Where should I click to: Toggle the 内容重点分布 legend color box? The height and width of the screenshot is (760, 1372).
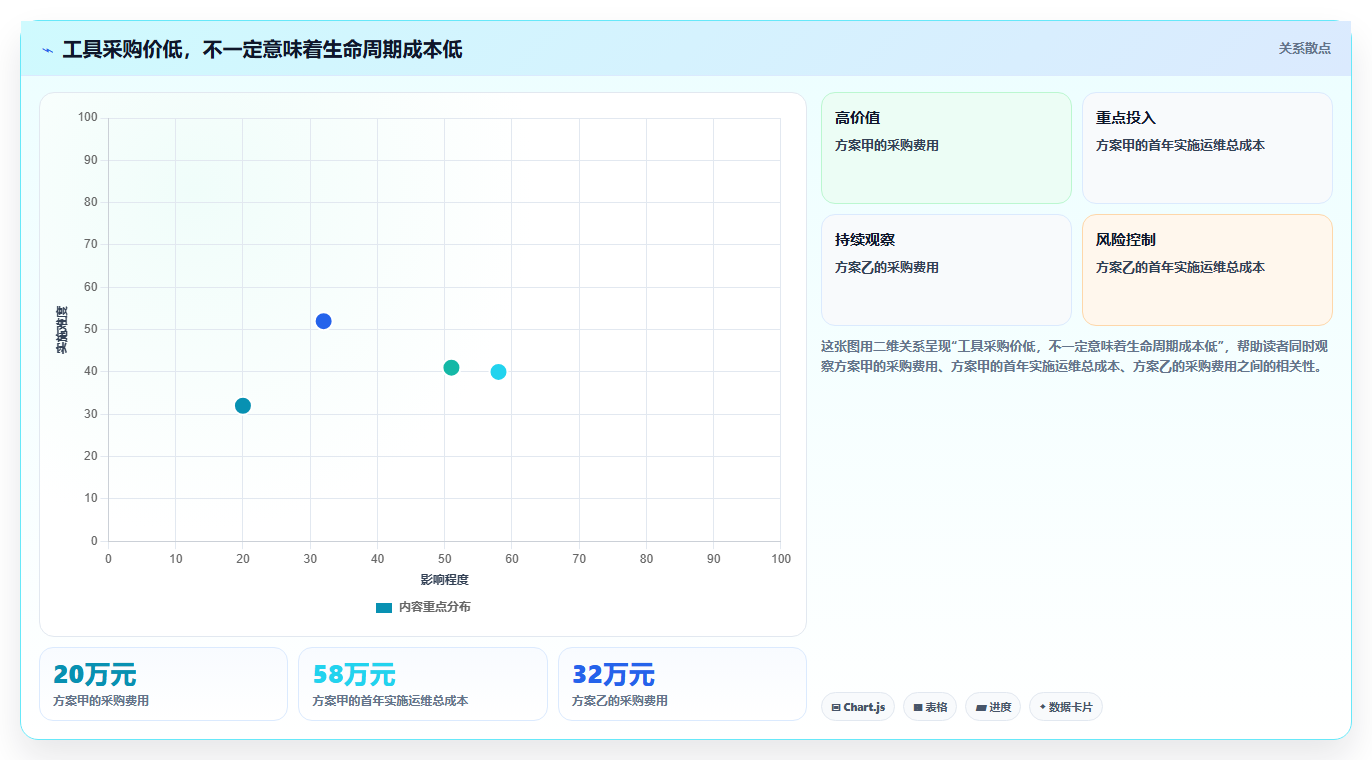(x=384, y=607)
